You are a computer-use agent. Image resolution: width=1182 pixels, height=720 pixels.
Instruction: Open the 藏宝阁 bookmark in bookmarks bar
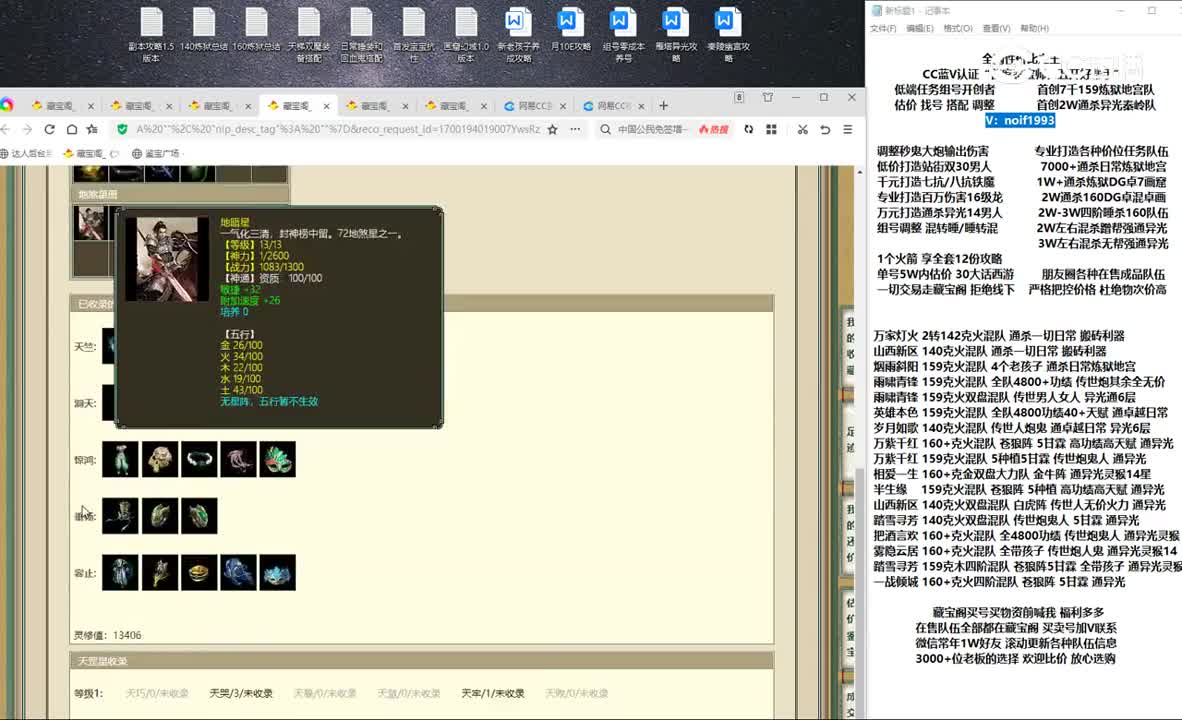[x=89, y=153]
